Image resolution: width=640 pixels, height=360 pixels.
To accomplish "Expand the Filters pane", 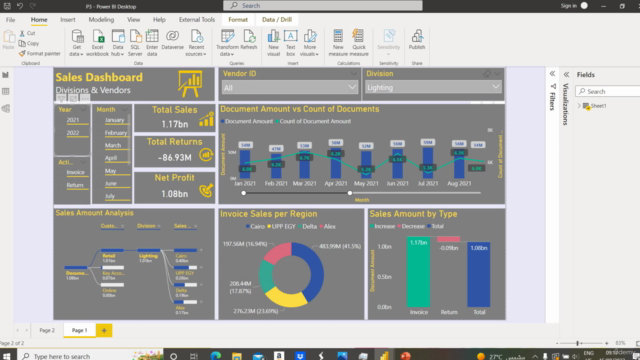I will coord(552,74).
